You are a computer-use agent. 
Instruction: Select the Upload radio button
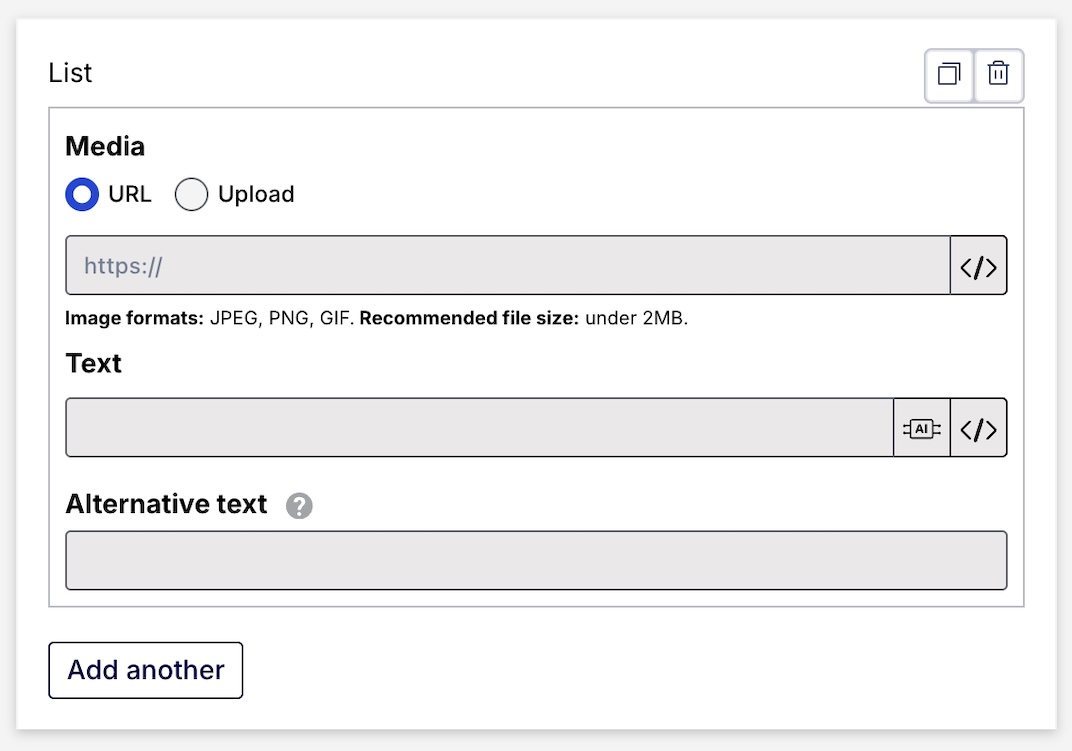[191, 194]
